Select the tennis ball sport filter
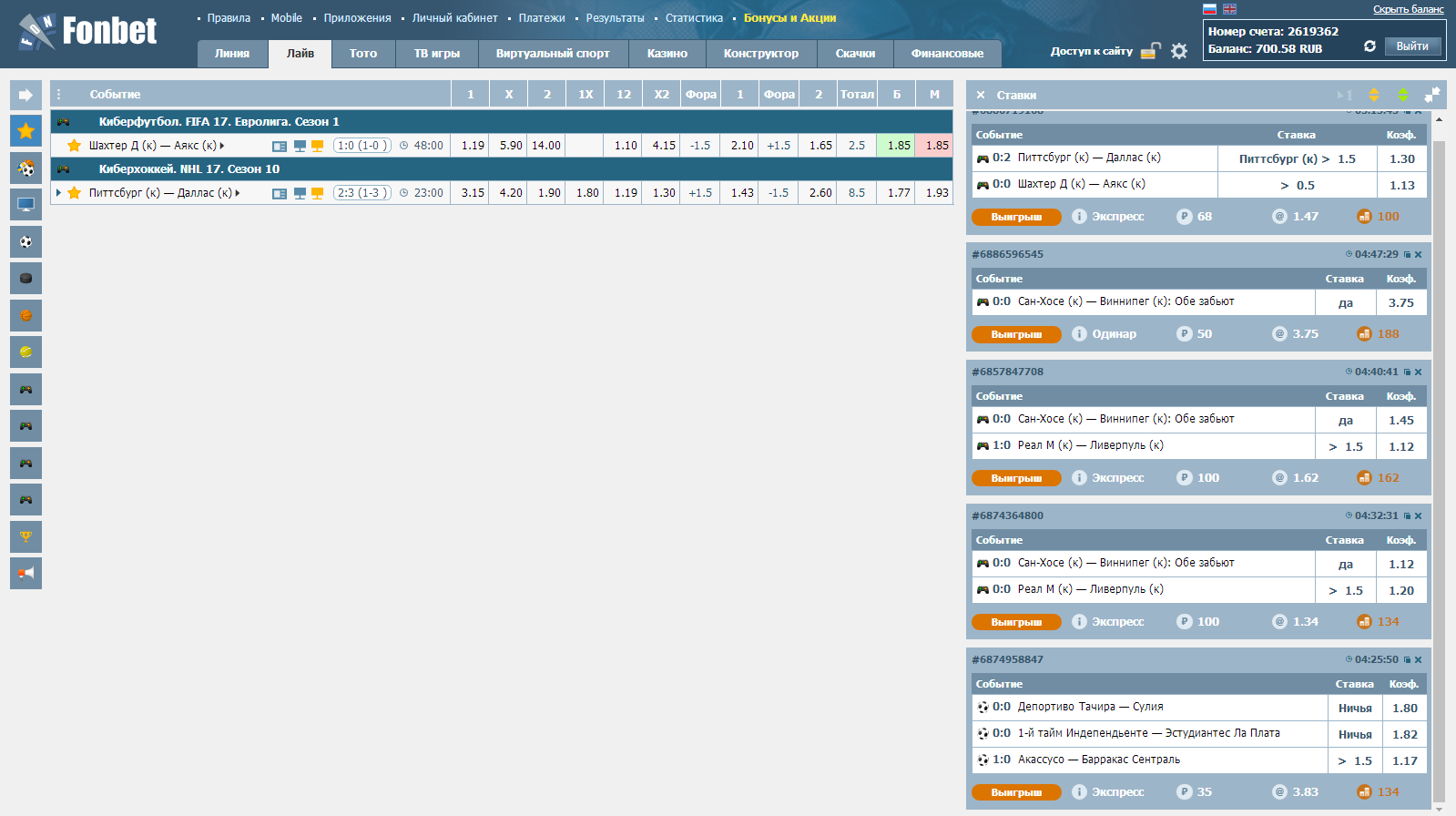1456x816 pixels. [x=25, y=352]
